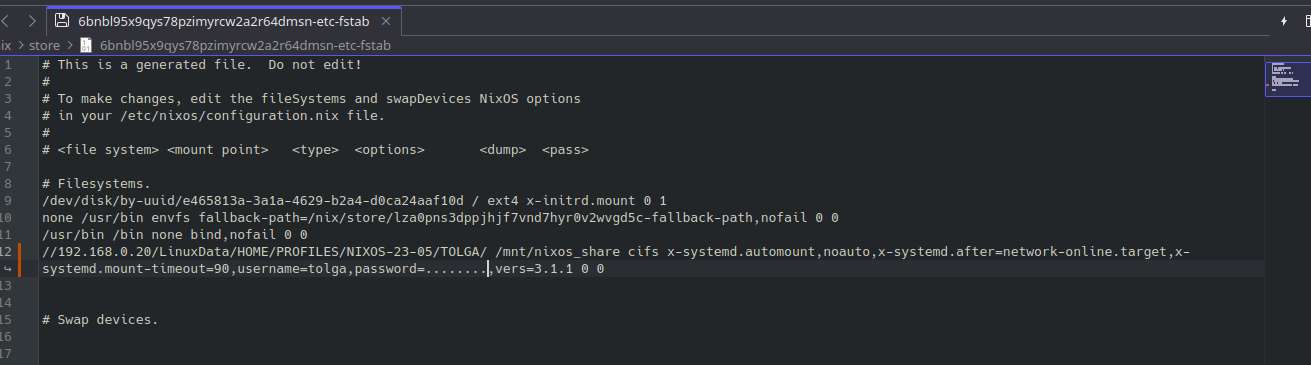1311x365 pixels.
Task: Close the etc-fstab tab
Action: tap(387, 20)
